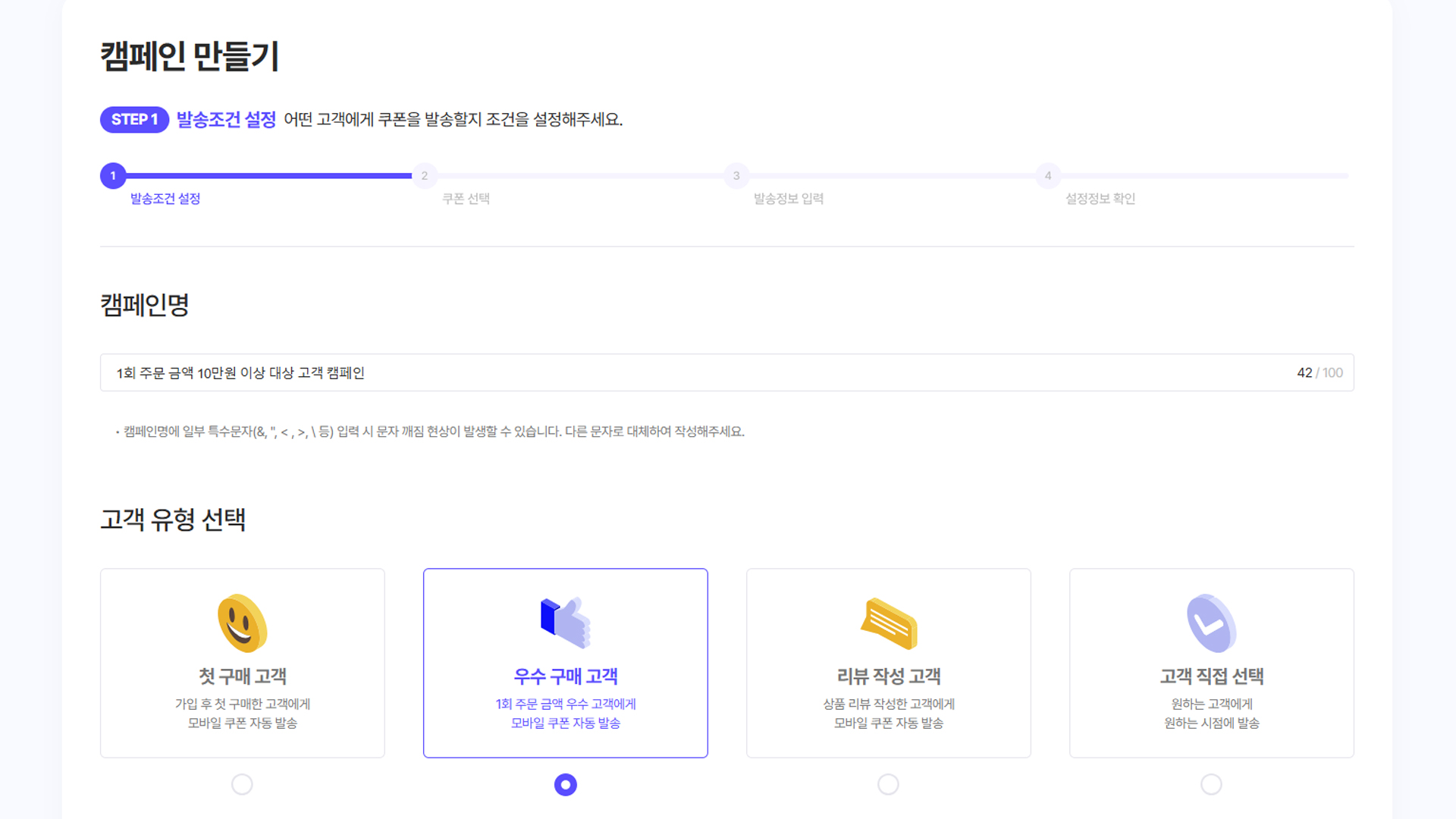Click the 첫 구매 고객 card title
The width and height of the screenshot is (1456, 819).
coord(242,676)
